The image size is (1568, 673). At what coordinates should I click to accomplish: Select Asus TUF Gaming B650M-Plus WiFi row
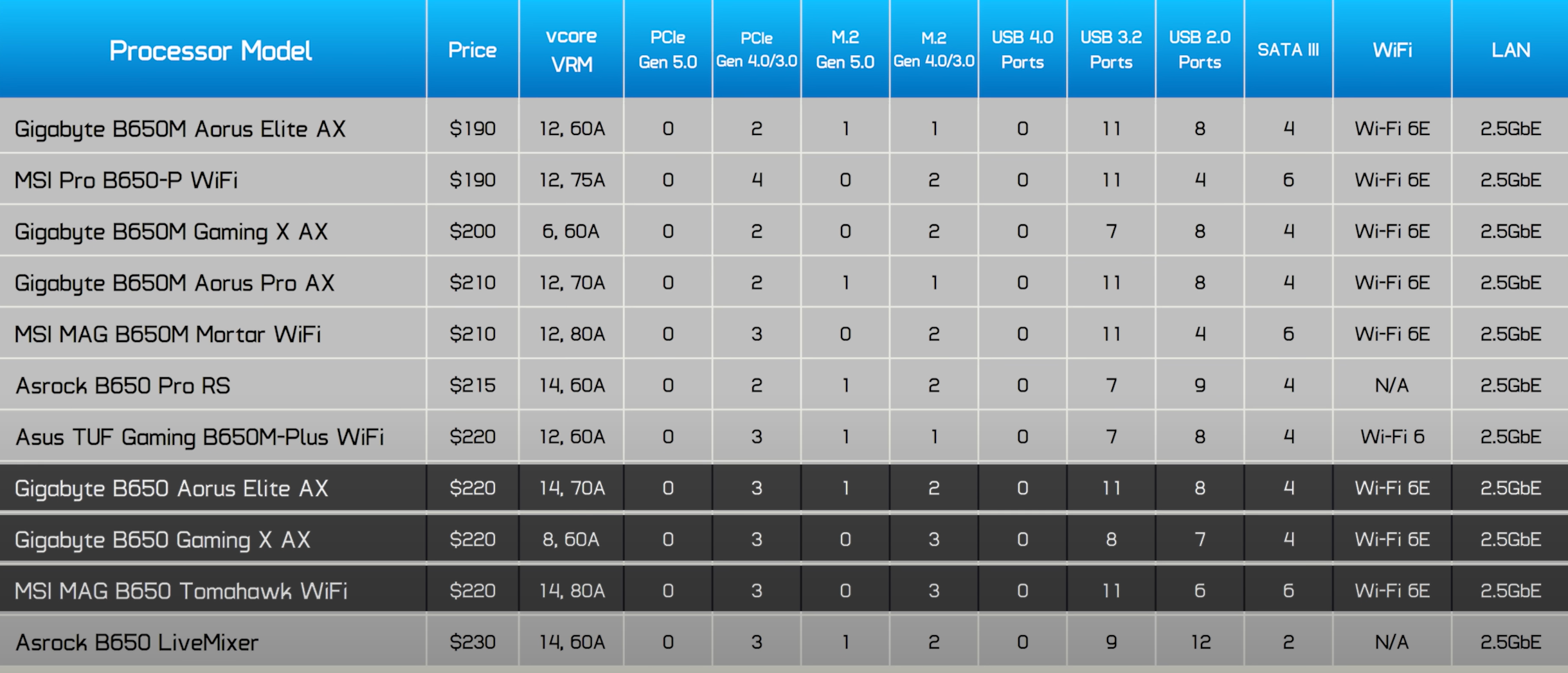199,437
